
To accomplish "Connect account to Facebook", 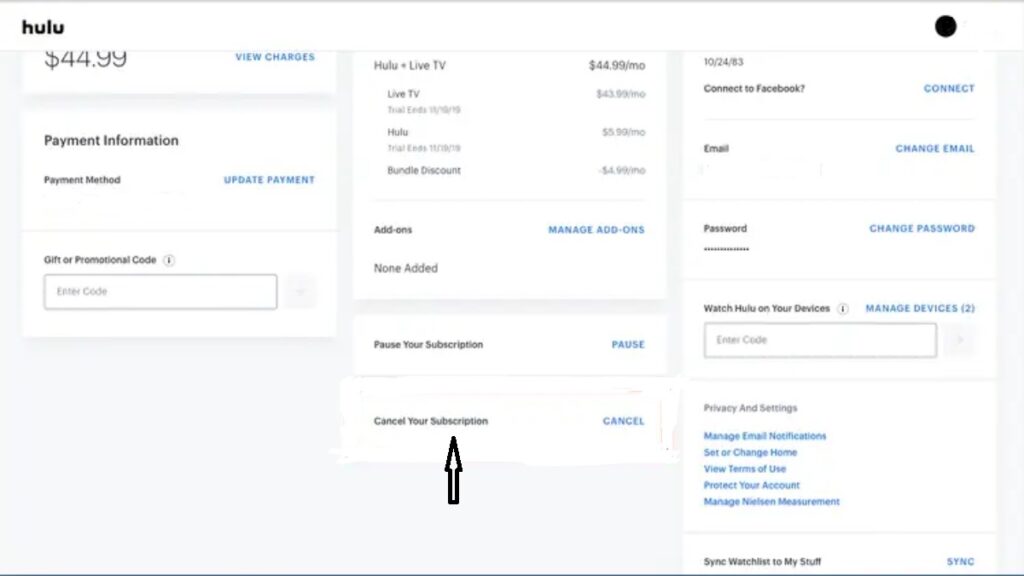I will point(948,89).
